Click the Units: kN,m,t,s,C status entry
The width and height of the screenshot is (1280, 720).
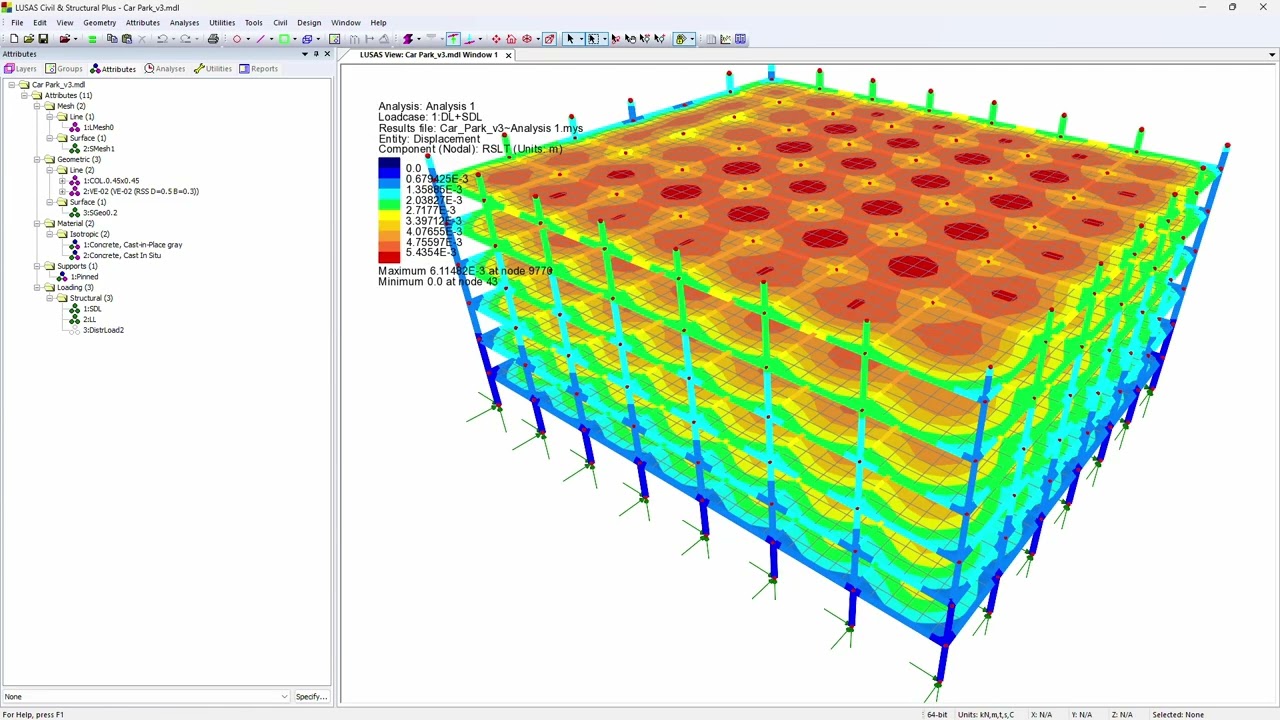(985, 714)
